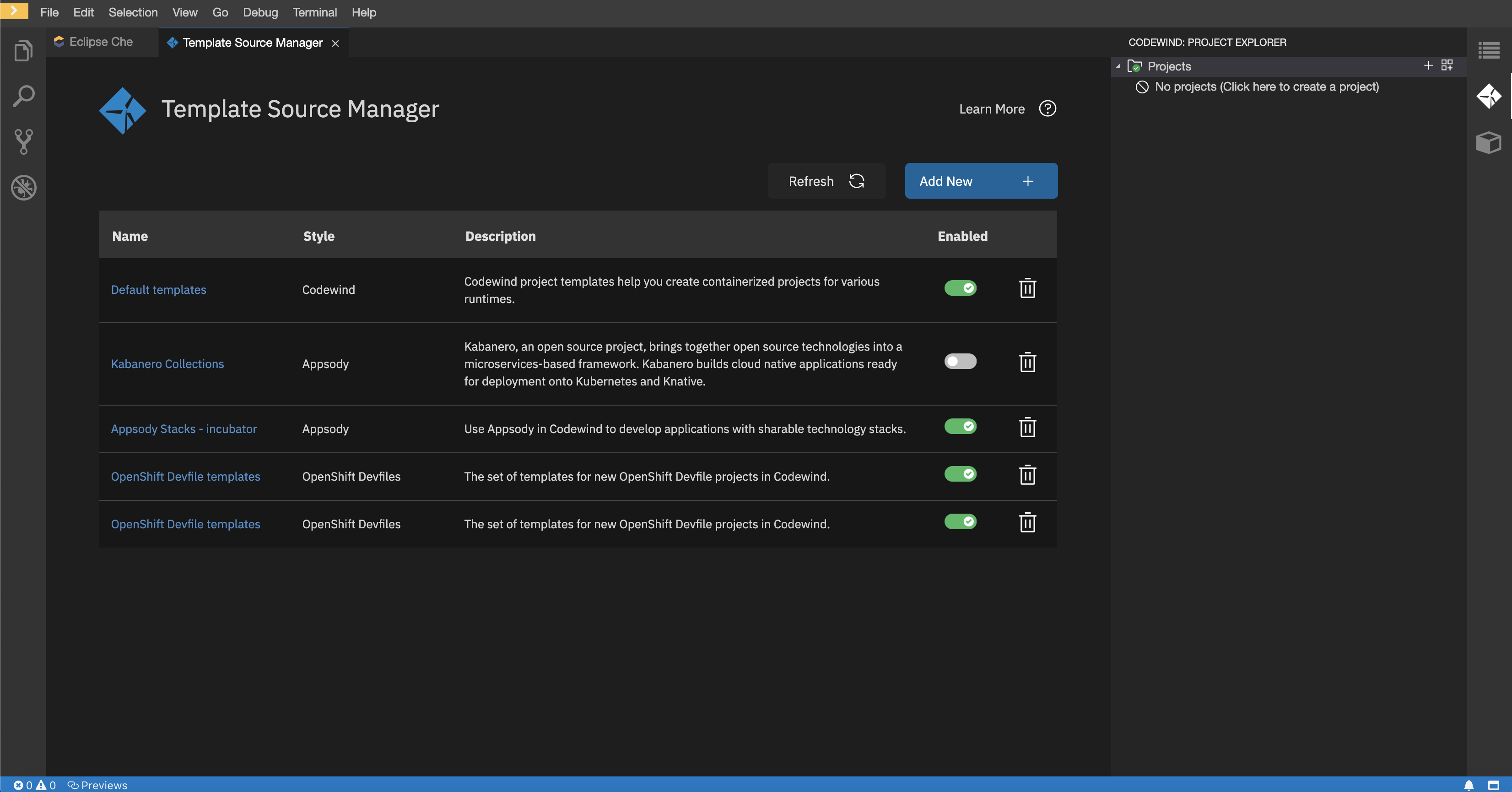The height and width of the screenshot is (792, 1512).
Task: Open the Search panel
Action: pyautogui.click(x=23, y=96)
